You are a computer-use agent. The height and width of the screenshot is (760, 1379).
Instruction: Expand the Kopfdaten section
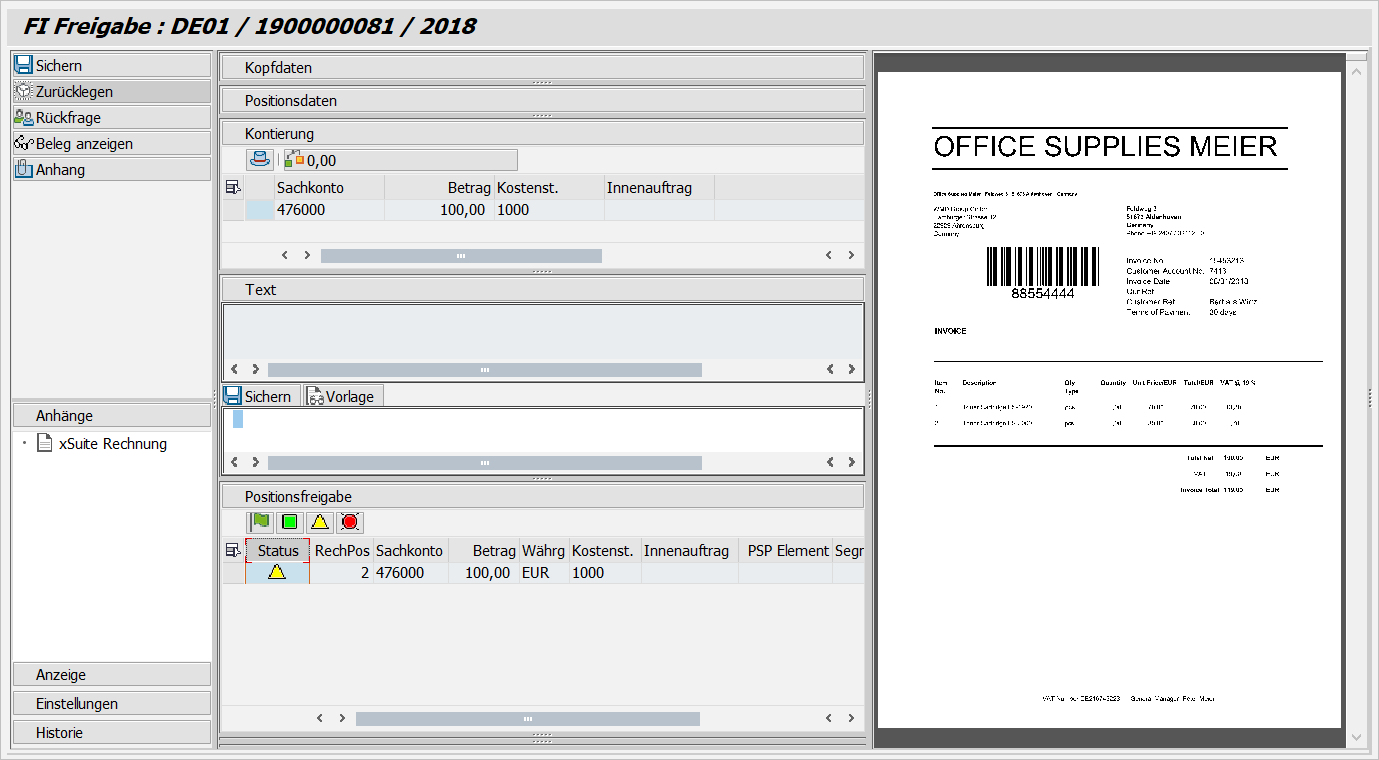coord(541,68)
